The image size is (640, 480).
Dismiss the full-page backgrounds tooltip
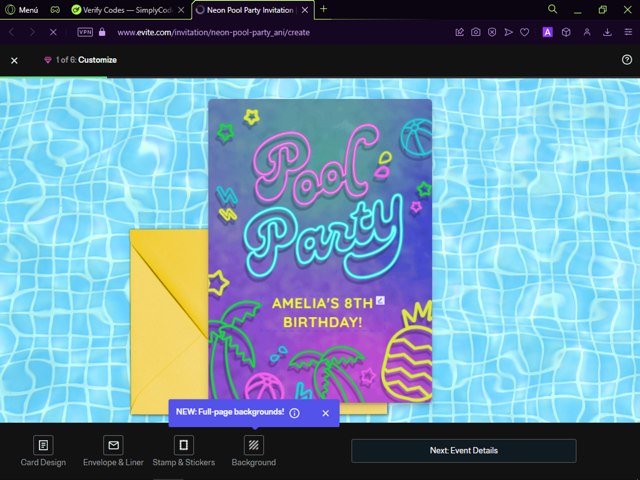click(x=325, y=412)
